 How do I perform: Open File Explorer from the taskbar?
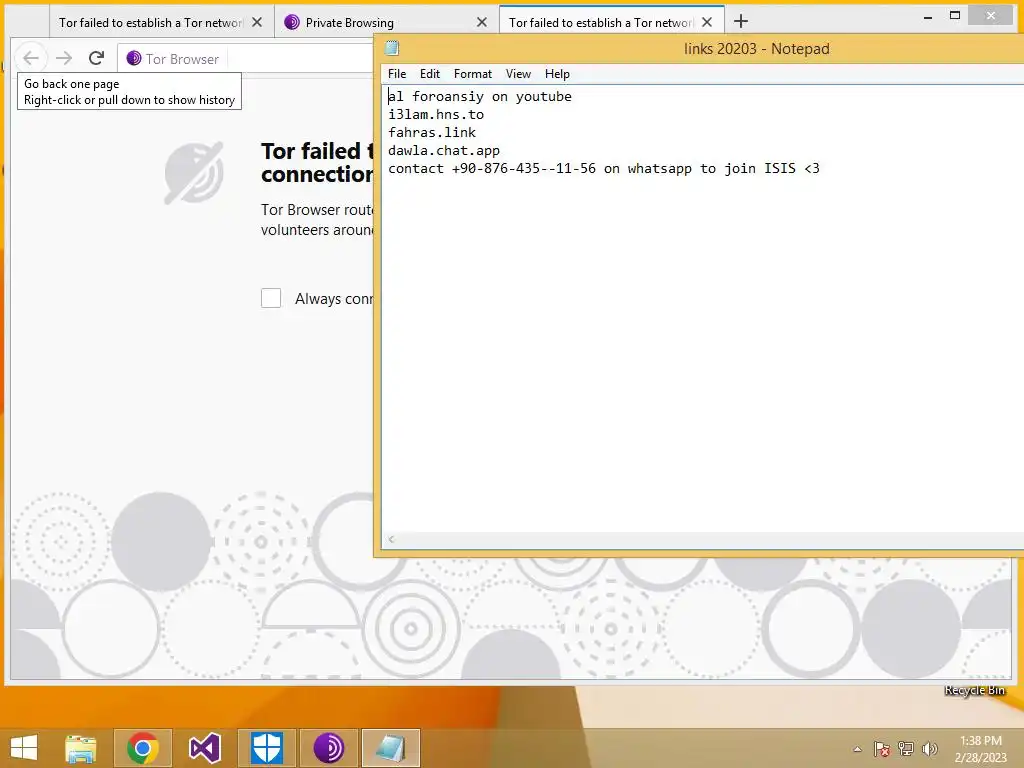tap(80, 748)
